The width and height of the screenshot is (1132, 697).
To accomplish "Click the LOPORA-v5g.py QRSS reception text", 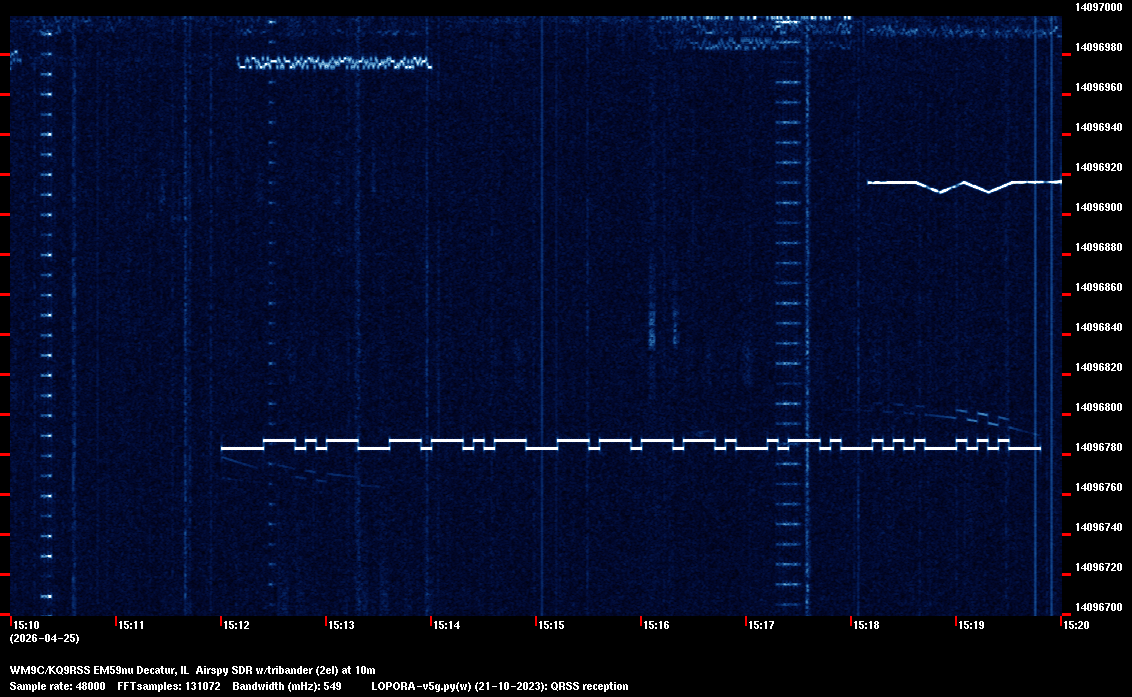I will coord(499,686).
